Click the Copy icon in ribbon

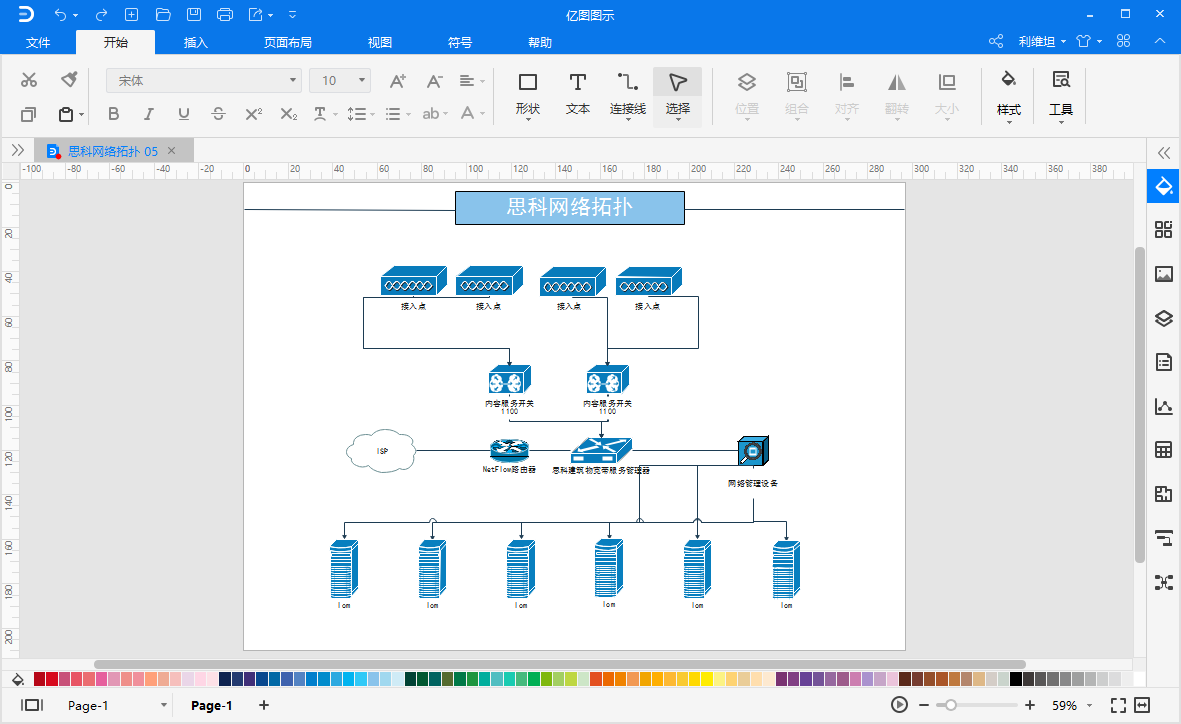click(x=29, y=115)
